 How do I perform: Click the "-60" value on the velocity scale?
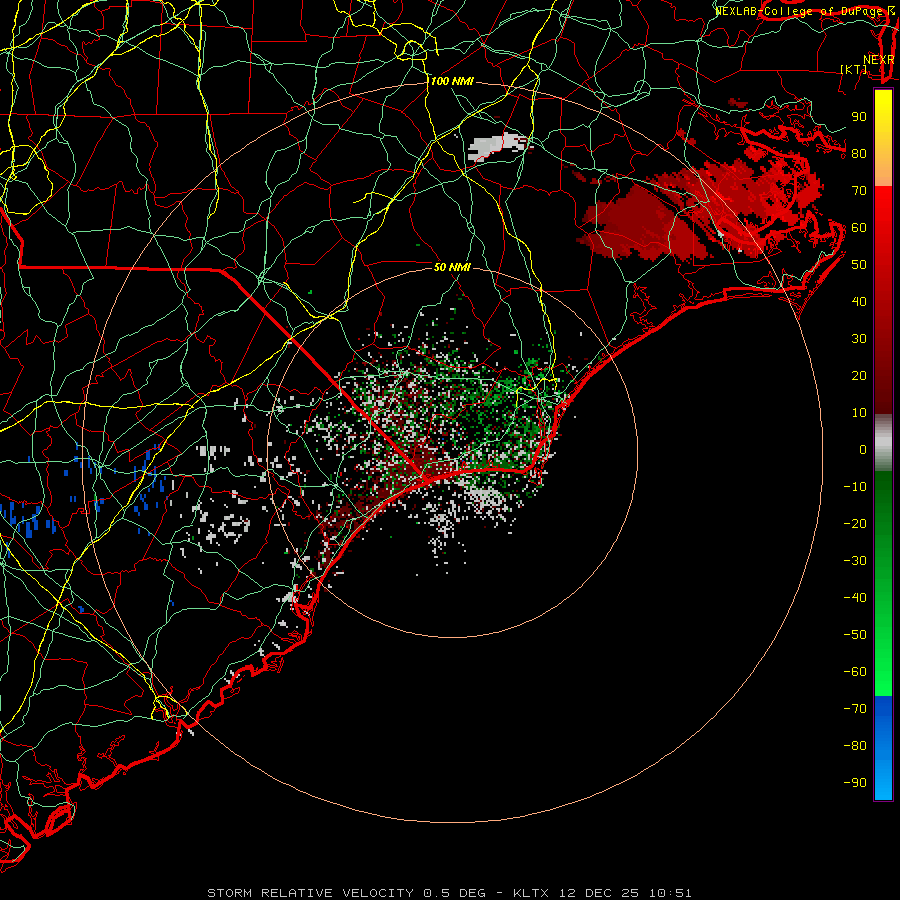pos(855,672)
